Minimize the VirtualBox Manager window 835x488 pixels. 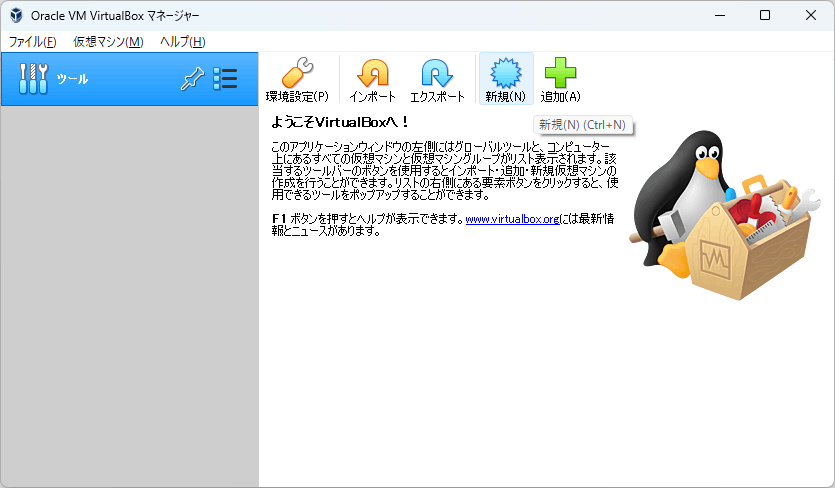pos(720,15)
